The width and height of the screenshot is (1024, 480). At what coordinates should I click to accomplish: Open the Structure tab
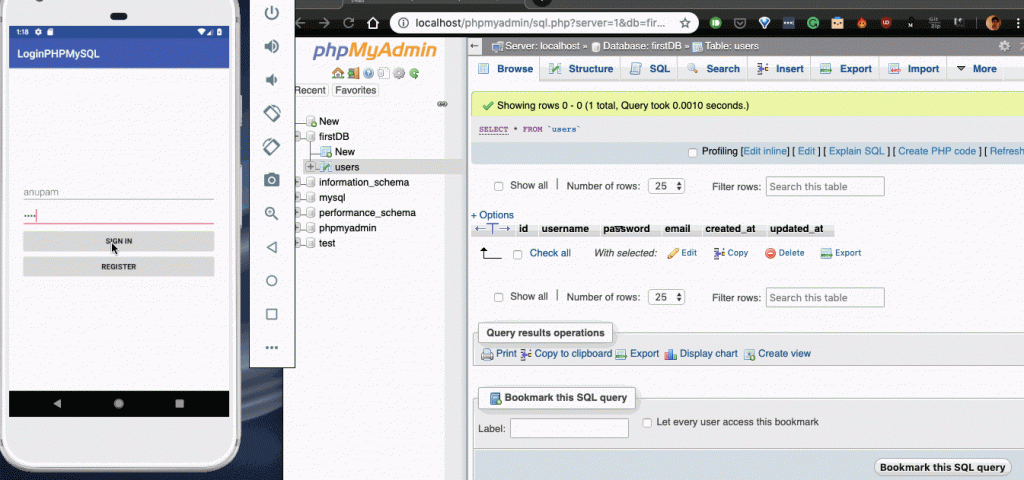pyautogui.click(x=581, y=69)
